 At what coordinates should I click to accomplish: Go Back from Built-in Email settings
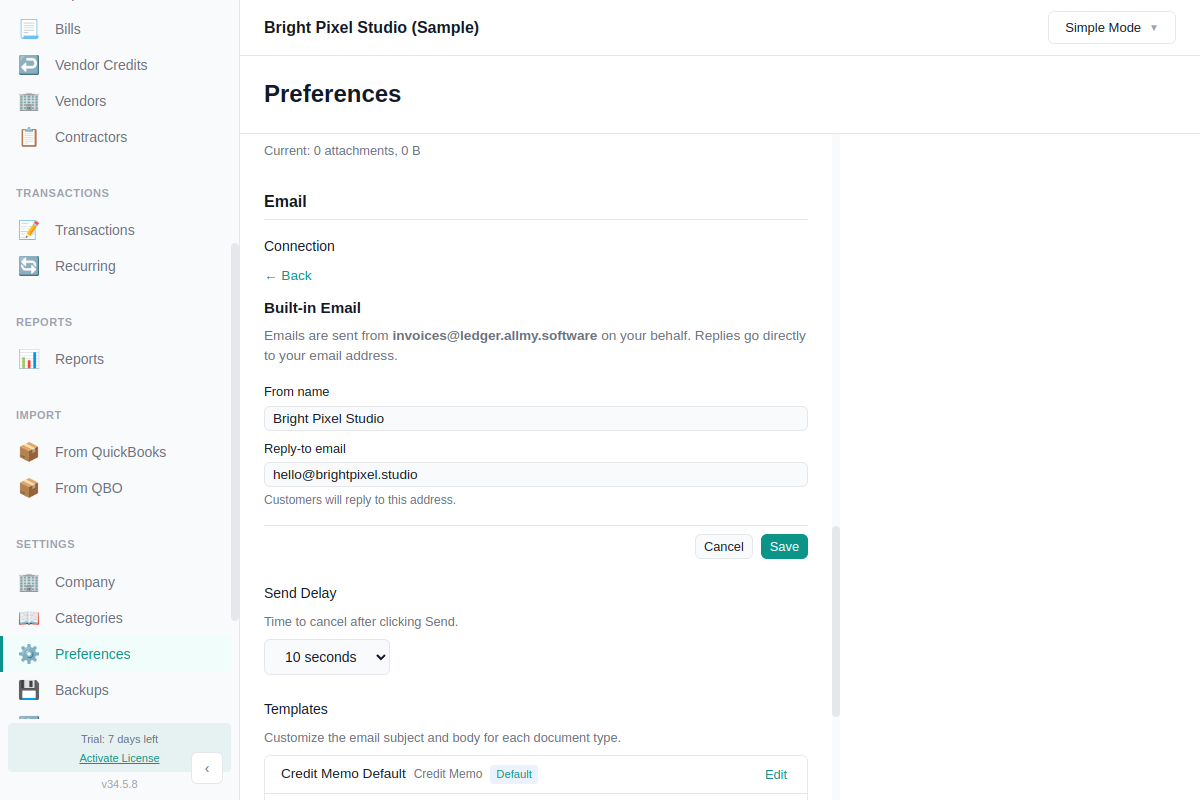click(x=288, y=275)
